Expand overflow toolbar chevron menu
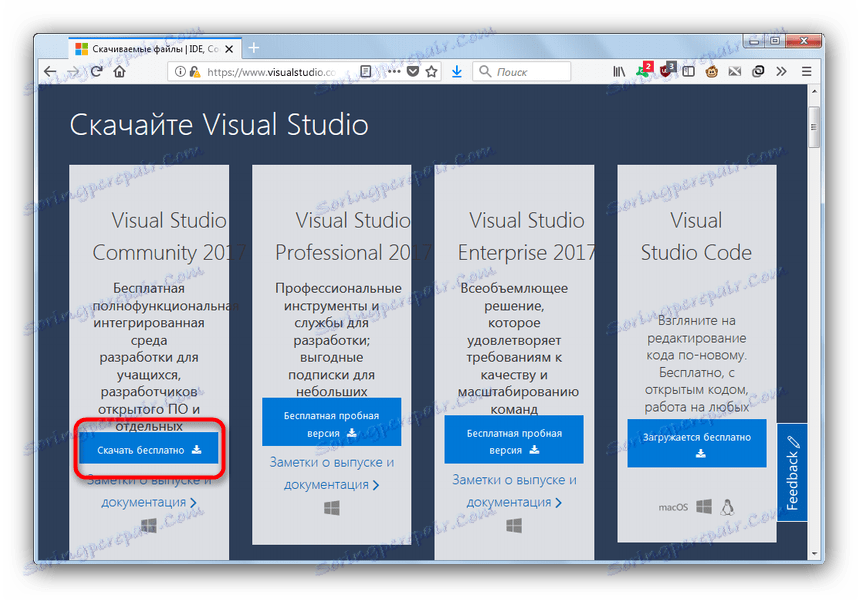Viewport: 859px width, 600px height. [x=782, y=71]
